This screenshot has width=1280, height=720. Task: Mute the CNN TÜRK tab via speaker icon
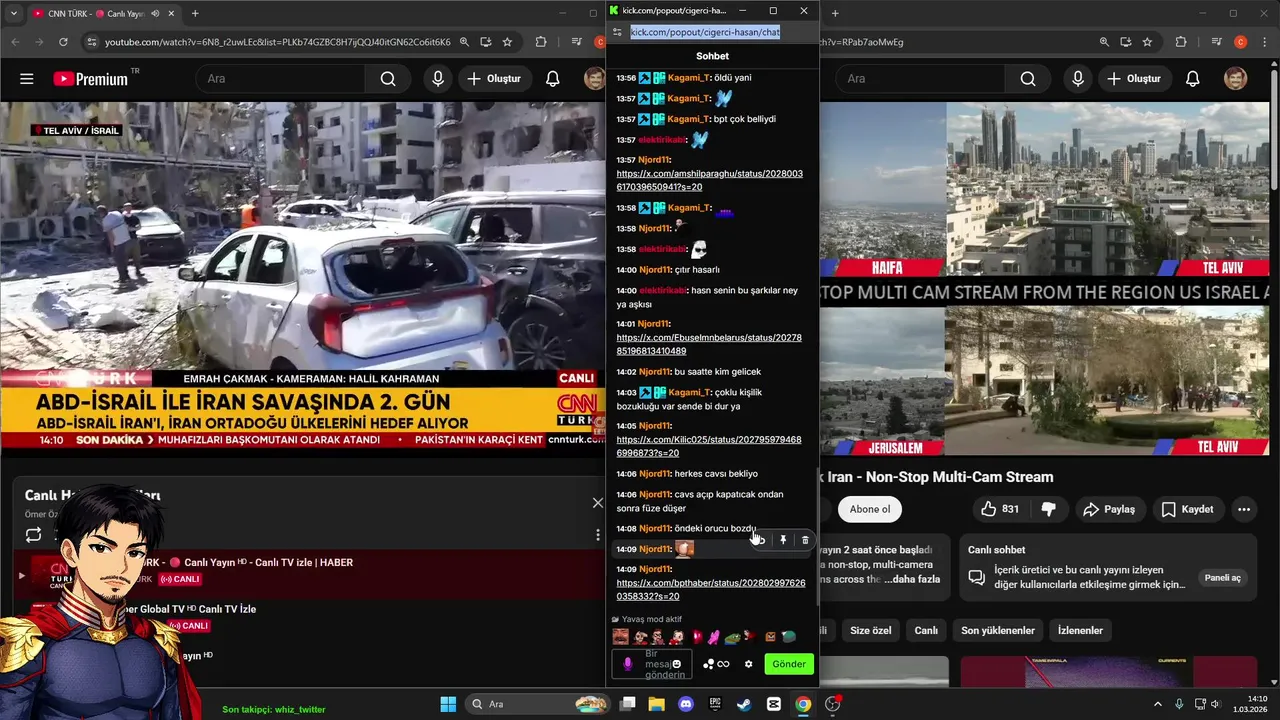[x=155, y=13]
